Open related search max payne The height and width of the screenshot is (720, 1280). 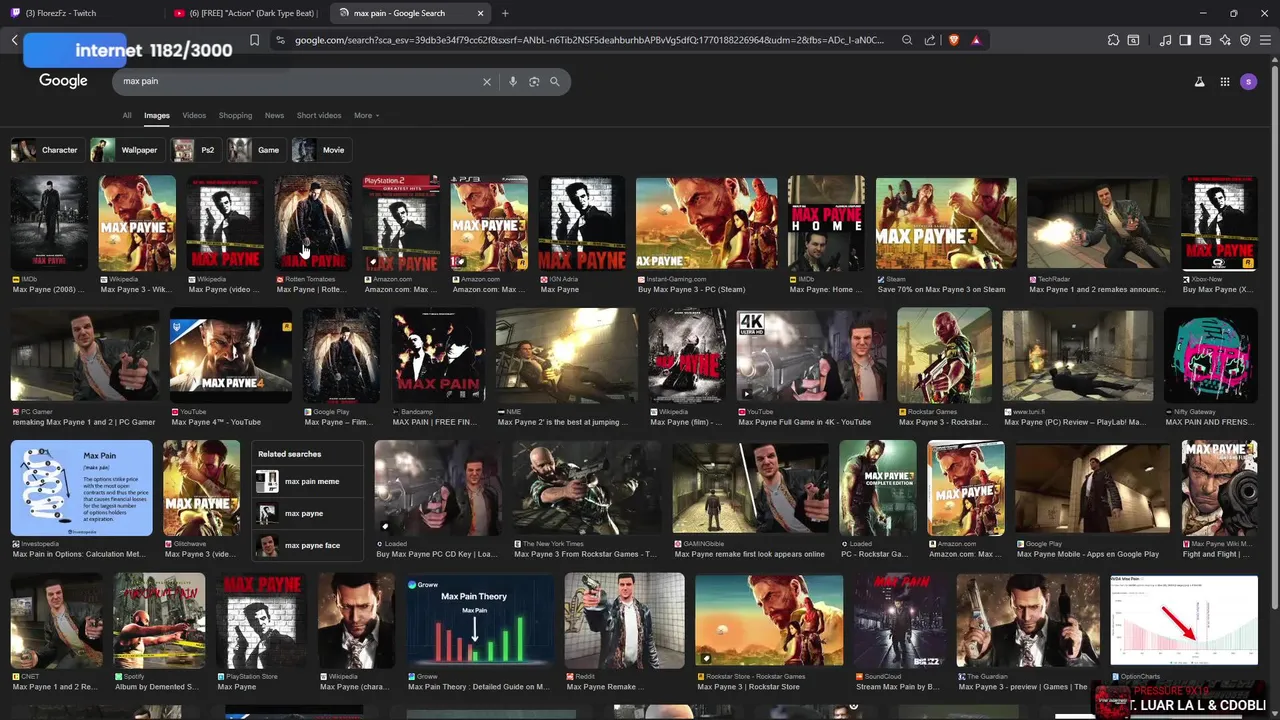[x=307, y=514]
